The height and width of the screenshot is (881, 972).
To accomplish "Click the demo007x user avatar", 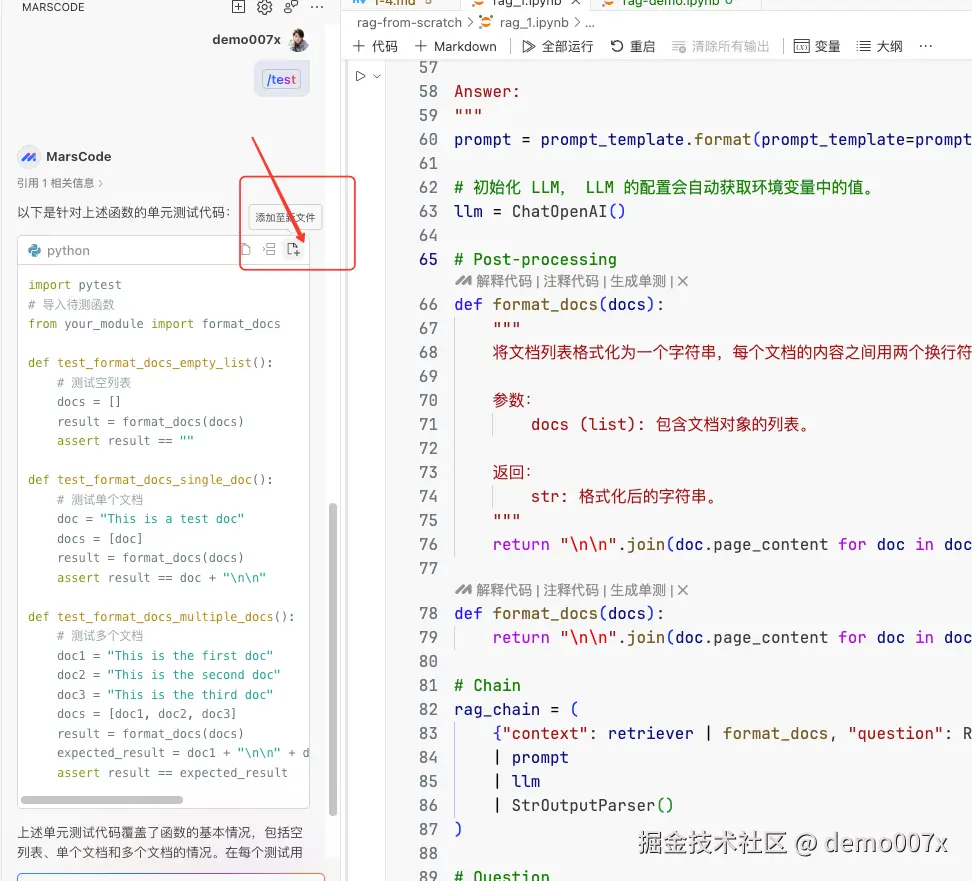I will (299, 40).
